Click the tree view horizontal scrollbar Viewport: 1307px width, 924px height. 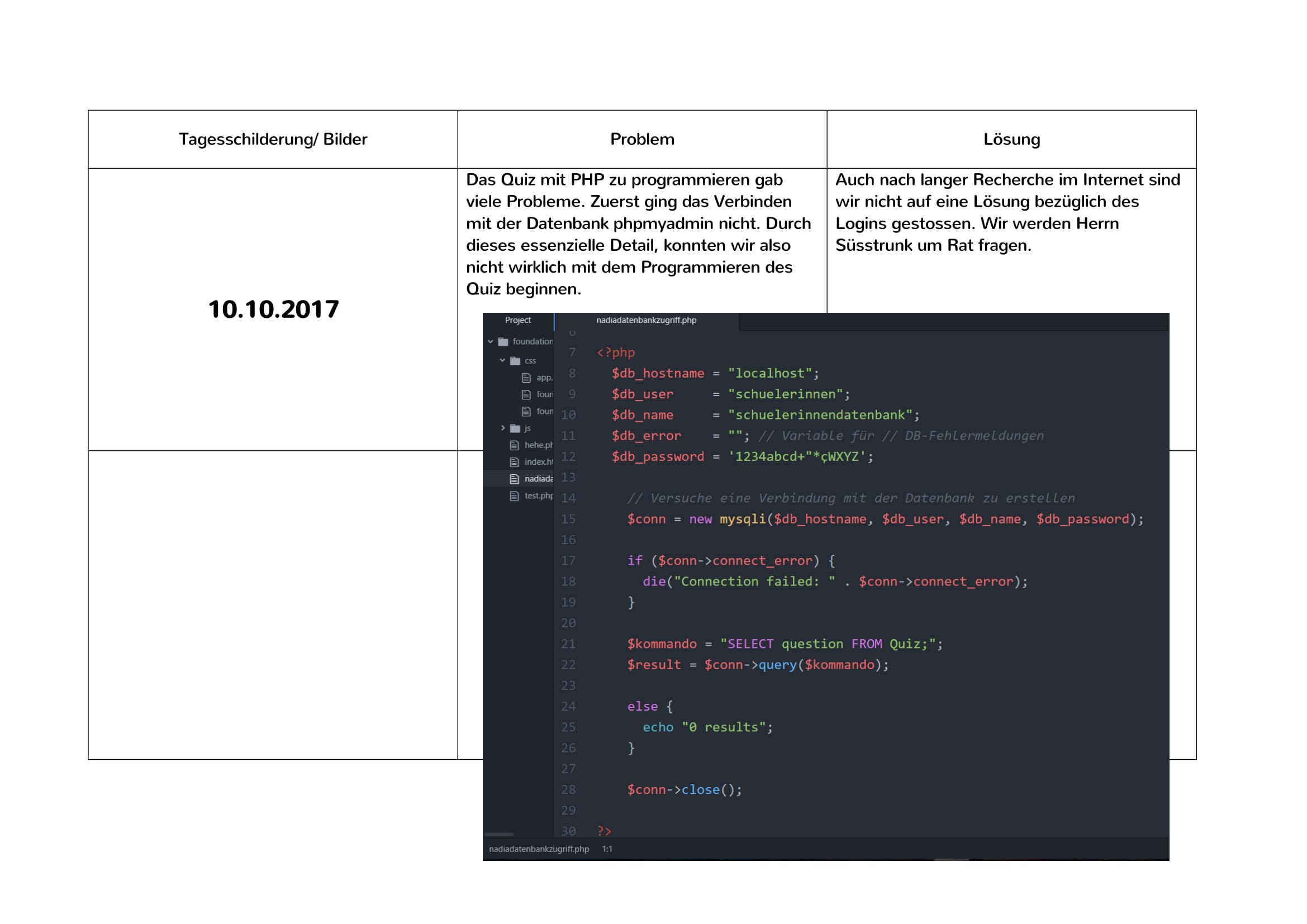(x=498, y=834)
